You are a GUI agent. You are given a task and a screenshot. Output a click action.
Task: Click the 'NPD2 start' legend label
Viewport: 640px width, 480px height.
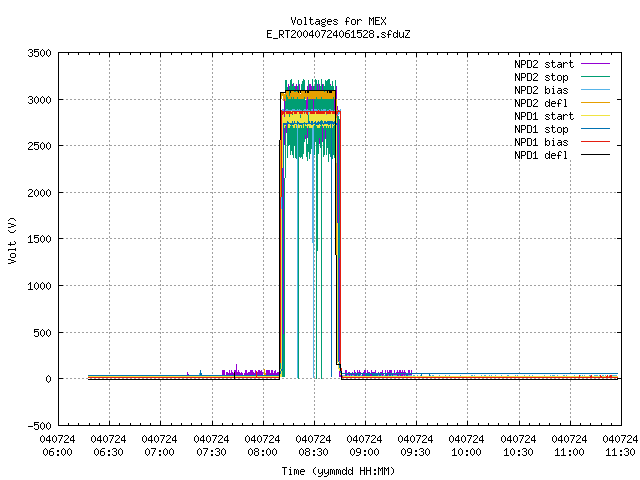pos(544,64)
